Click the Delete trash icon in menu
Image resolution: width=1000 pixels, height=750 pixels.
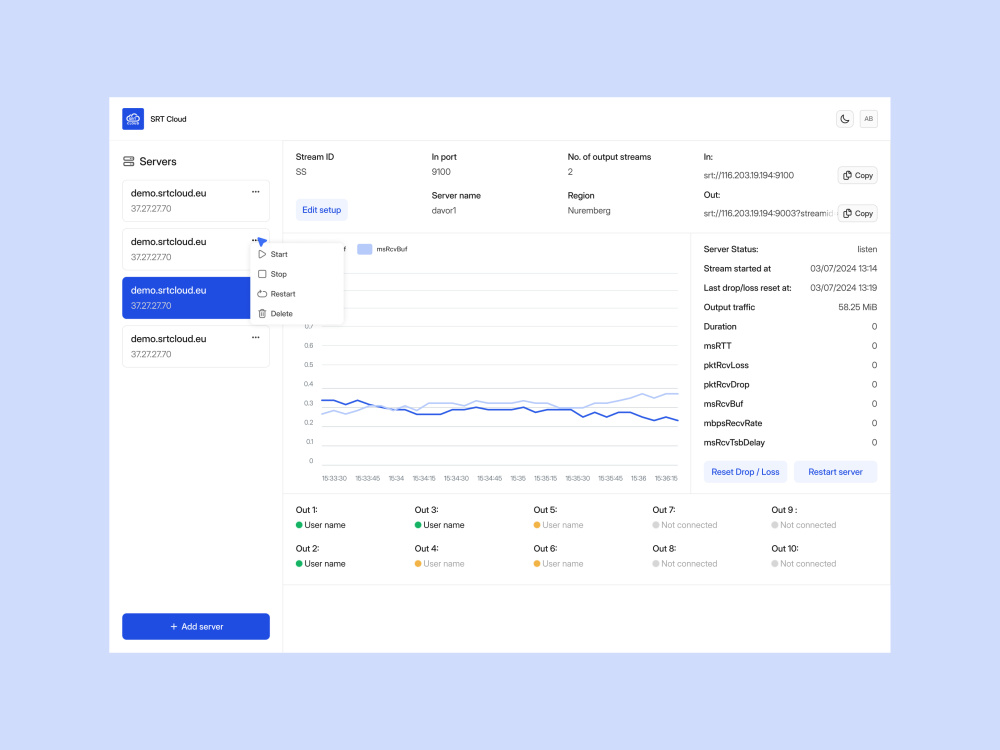(x=262, y=313)
